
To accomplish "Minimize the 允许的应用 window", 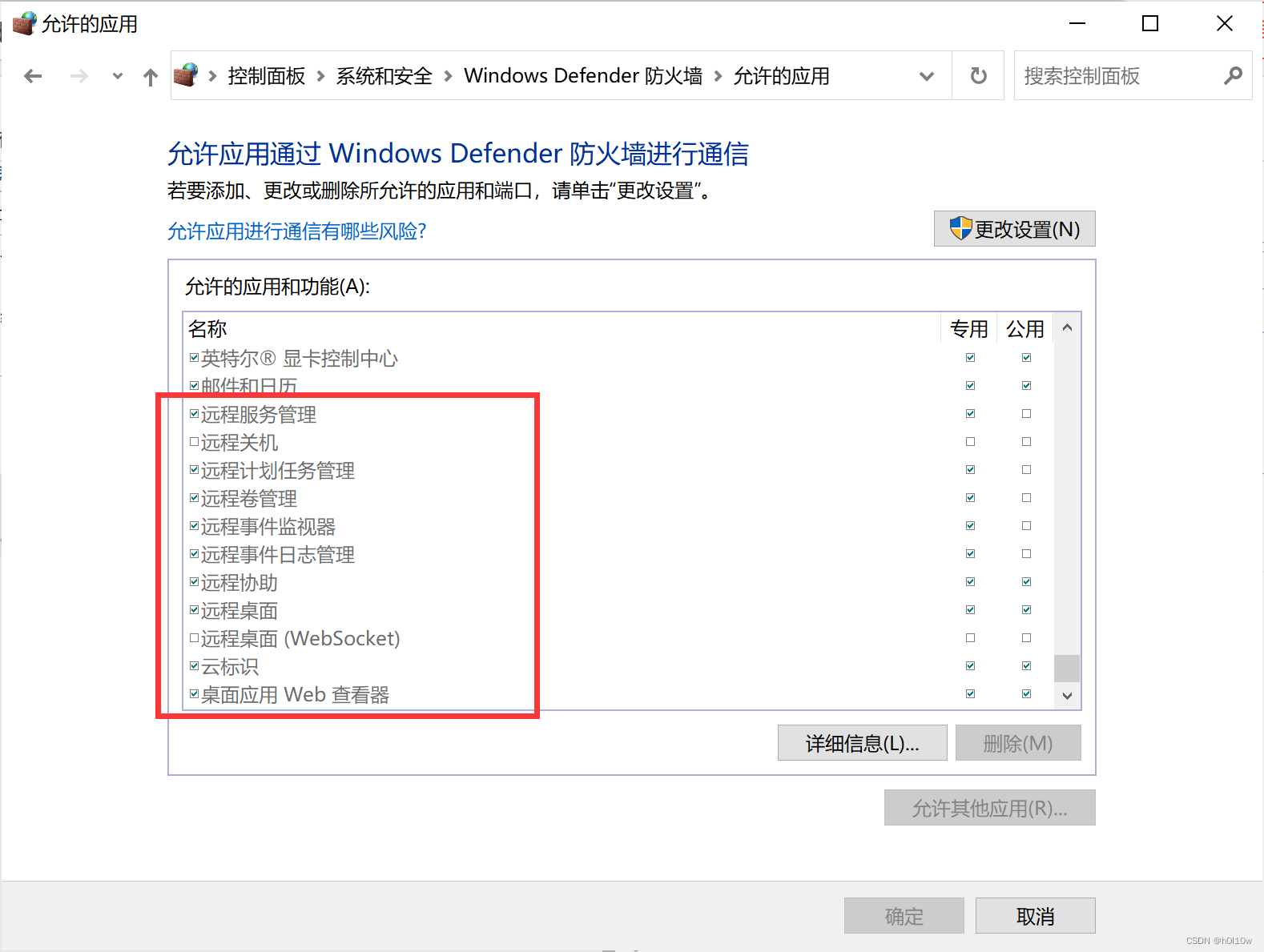I will 1077,23.
